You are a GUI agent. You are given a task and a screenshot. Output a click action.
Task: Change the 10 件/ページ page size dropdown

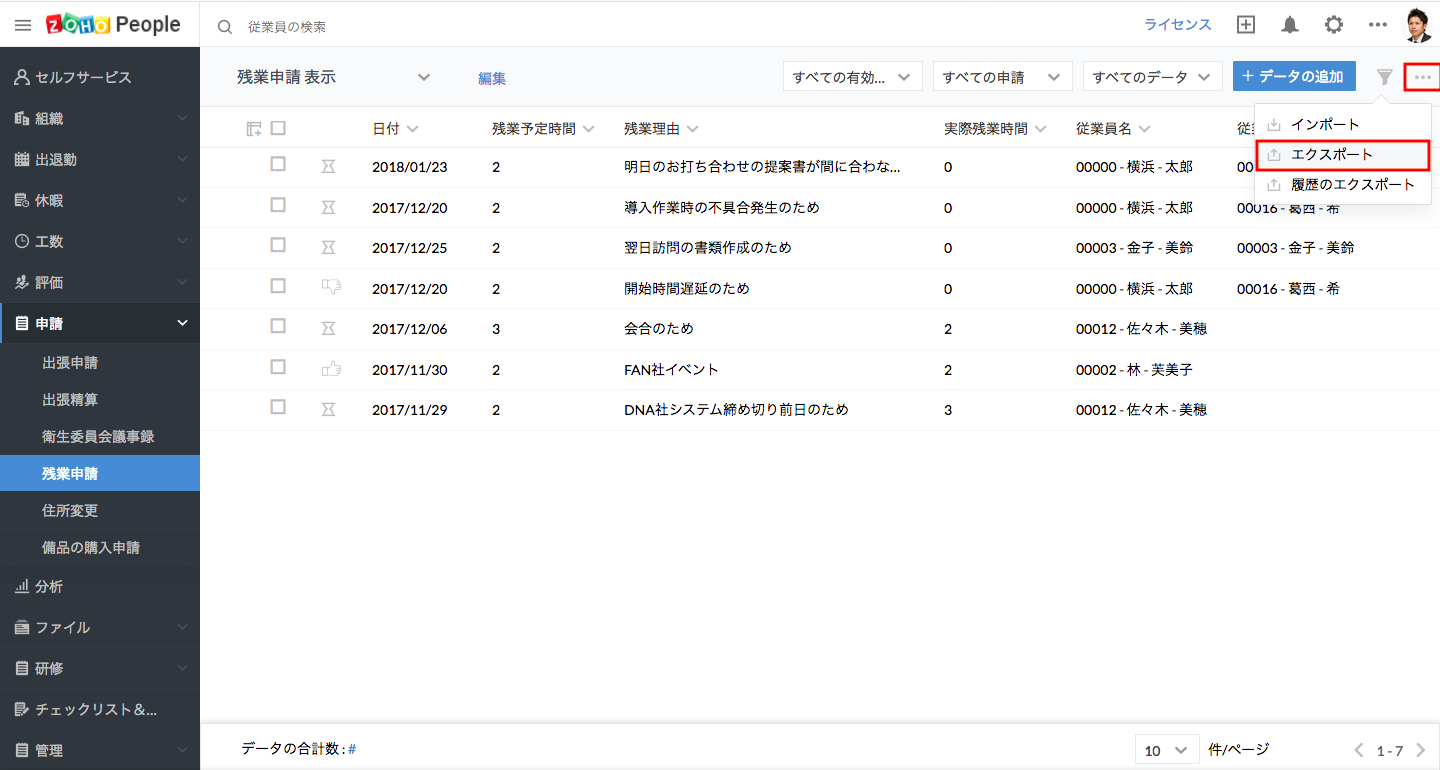coord(1166,750)
